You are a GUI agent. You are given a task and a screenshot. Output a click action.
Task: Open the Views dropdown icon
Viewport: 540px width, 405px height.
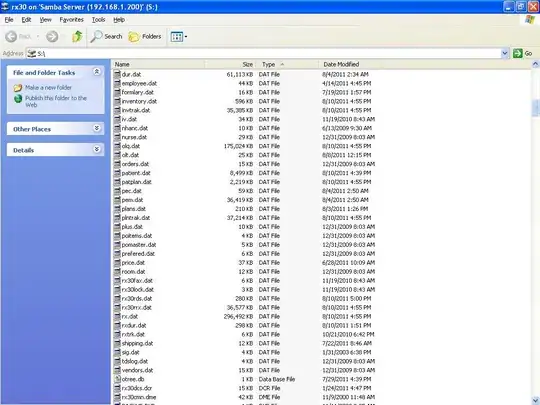click(x=179, y=37)
